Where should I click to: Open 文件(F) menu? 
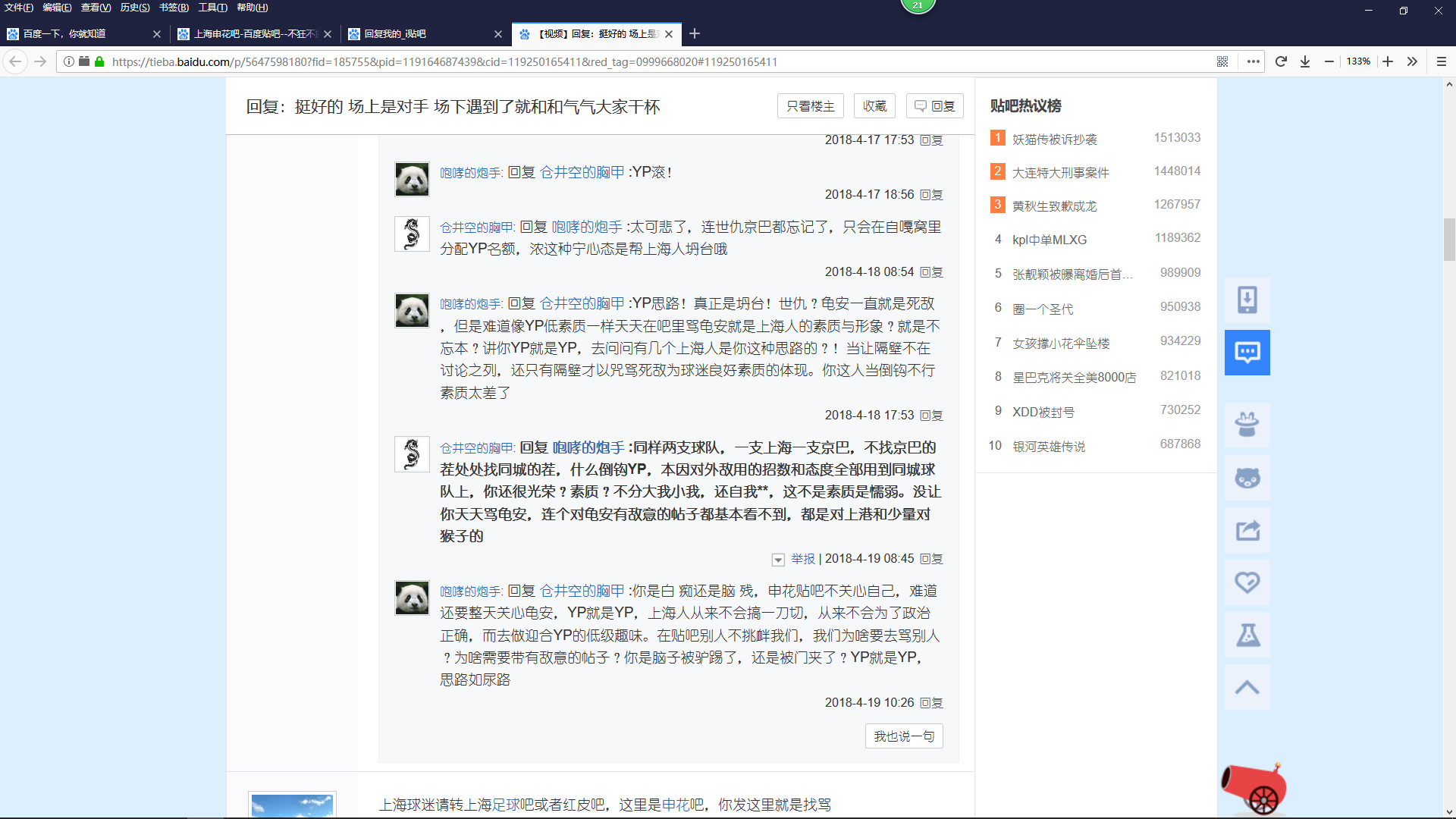pos(19,8)
